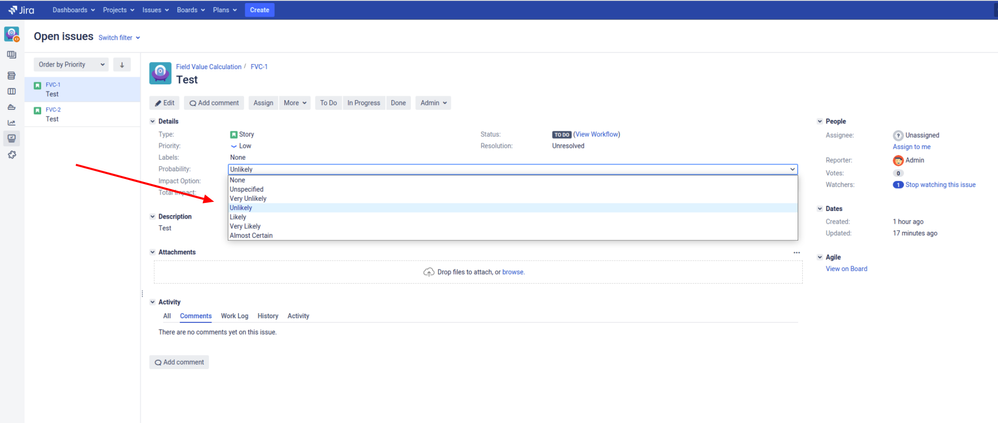The image size is (998, 423).
Task: Click the story icon beside FVC-1
Action: pyautogui.click(x=38, y=85)
